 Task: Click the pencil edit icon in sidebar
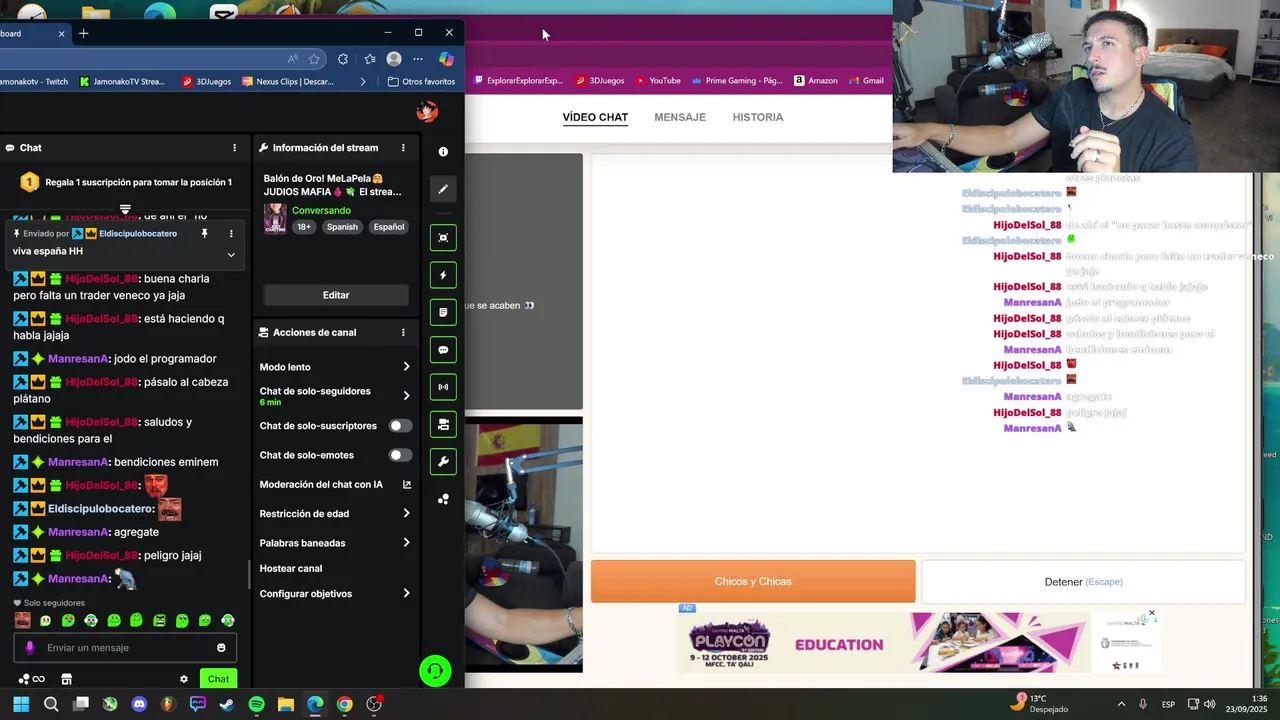point(443,188)
